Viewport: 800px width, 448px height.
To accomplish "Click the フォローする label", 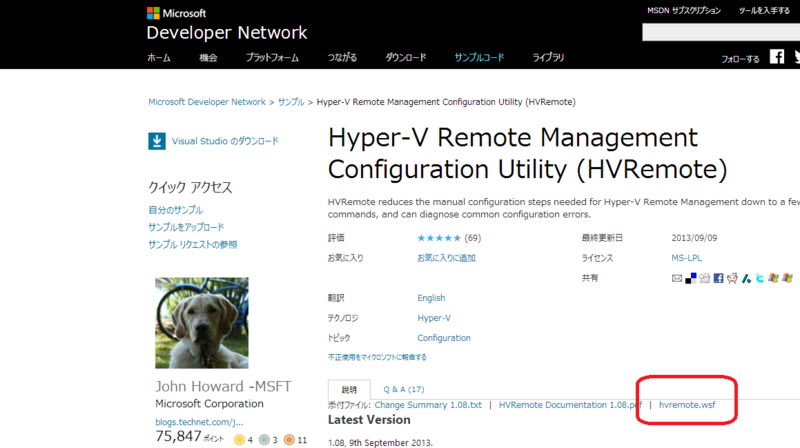I will point(740,59).
